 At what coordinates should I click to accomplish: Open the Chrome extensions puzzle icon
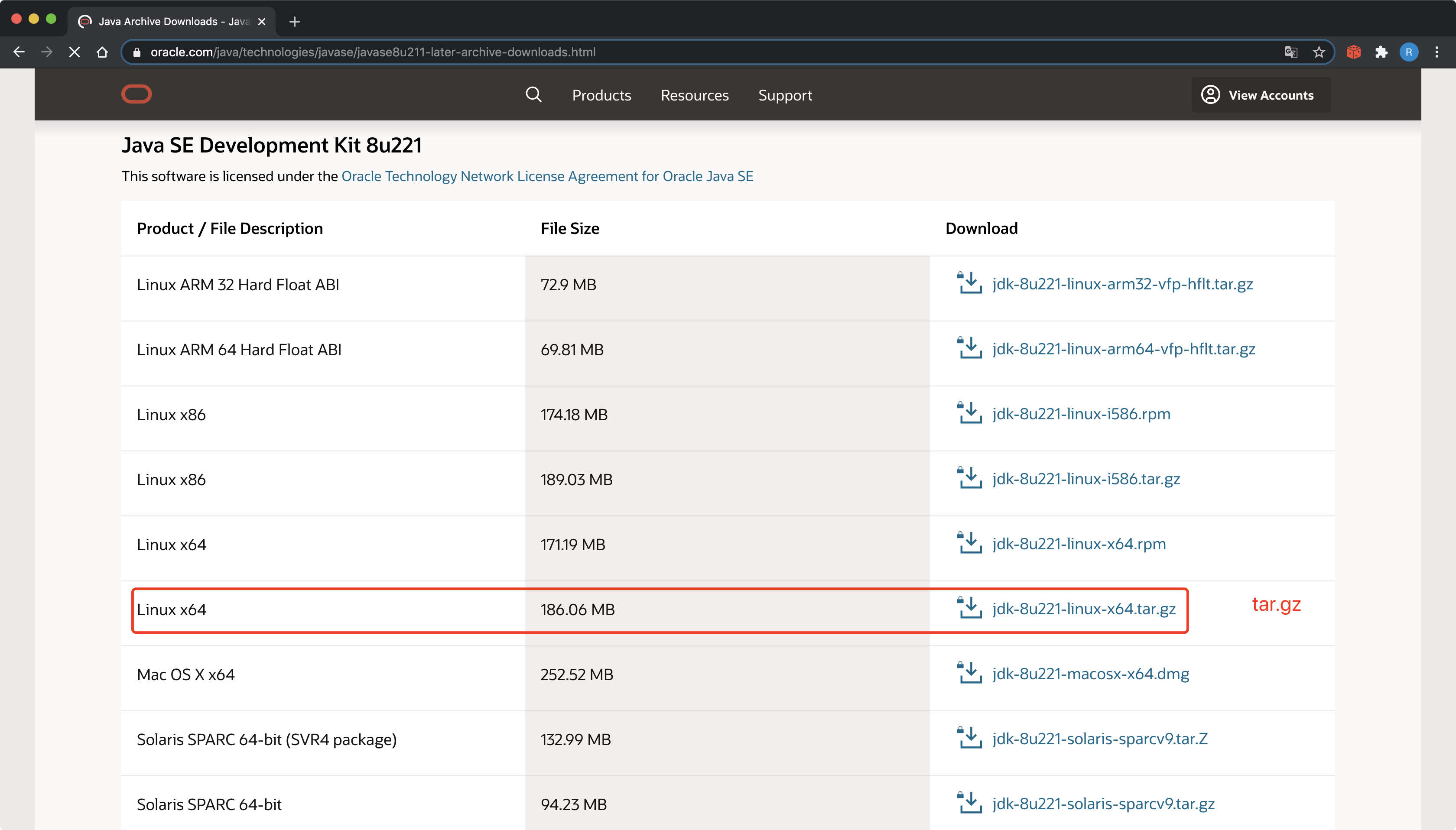tap(1381, 52)
